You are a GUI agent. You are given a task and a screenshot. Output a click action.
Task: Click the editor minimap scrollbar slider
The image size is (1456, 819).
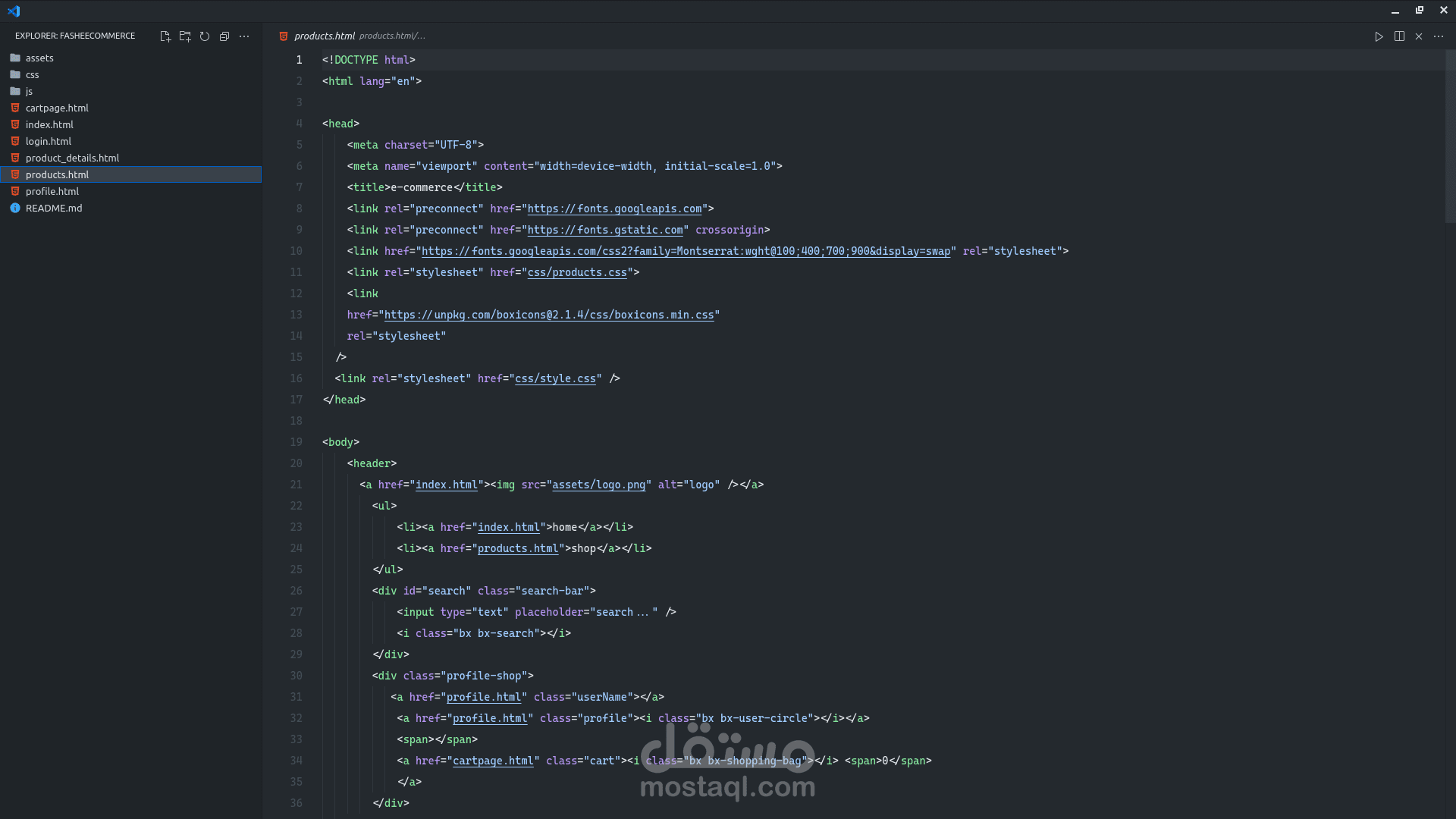[1450, 136]
